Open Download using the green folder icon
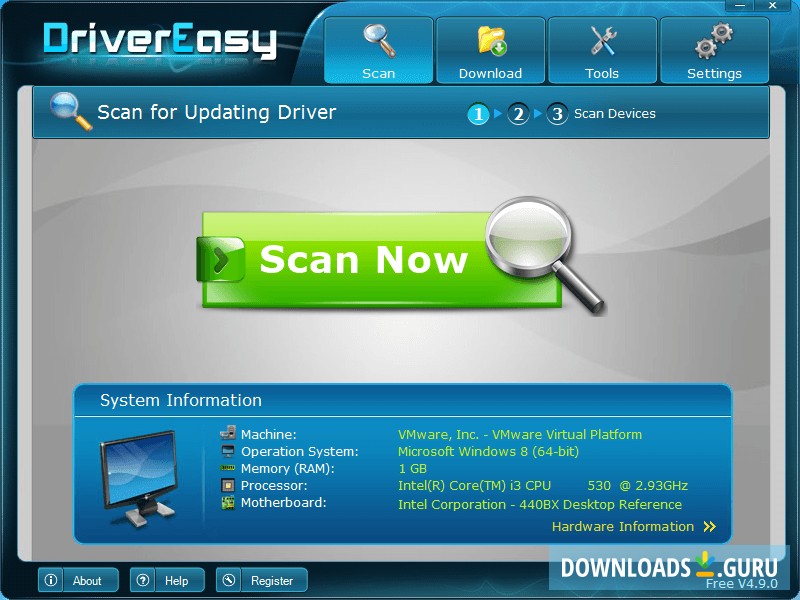 (490, 38)
